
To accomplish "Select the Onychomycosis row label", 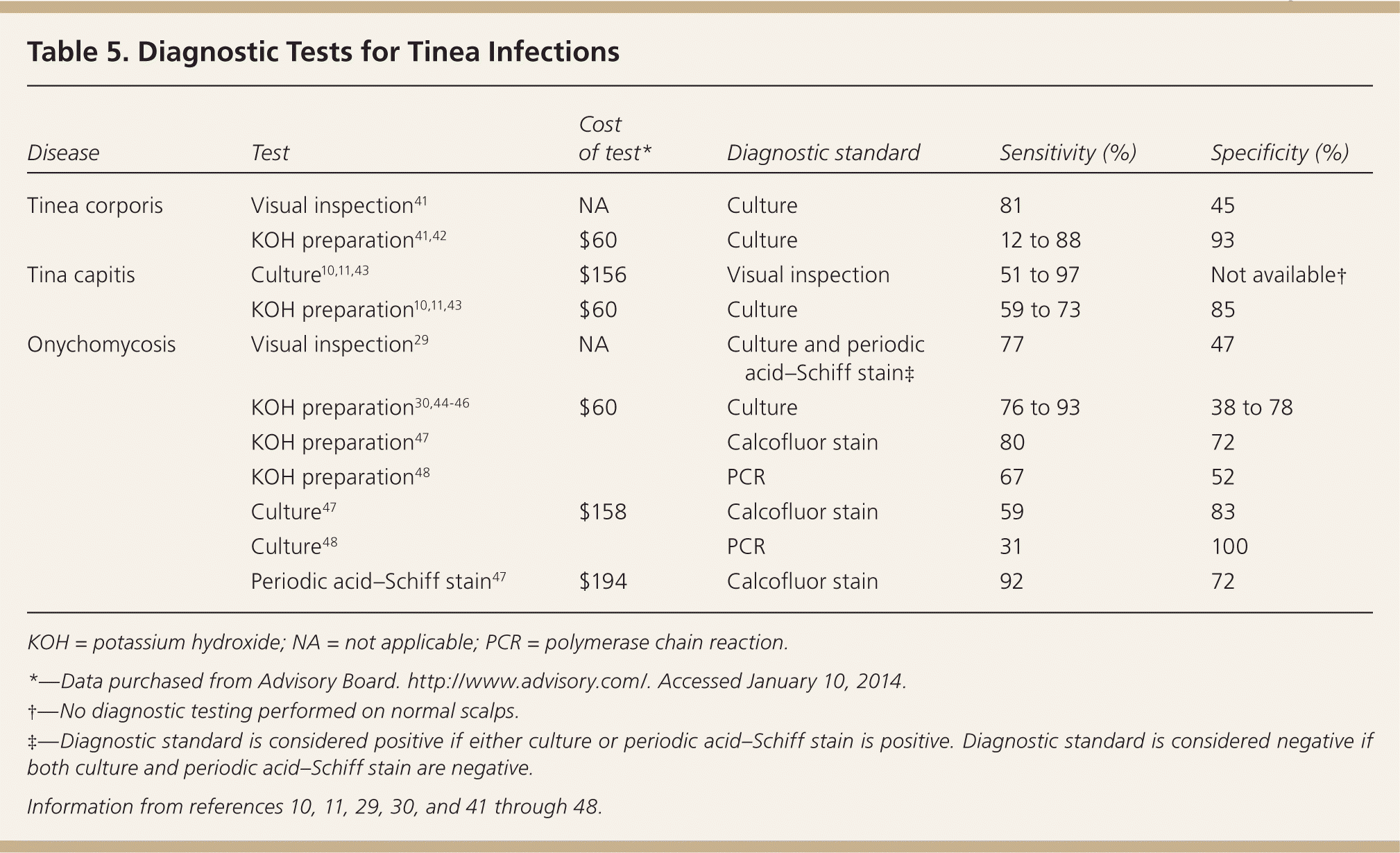I will tap(101, 345).
